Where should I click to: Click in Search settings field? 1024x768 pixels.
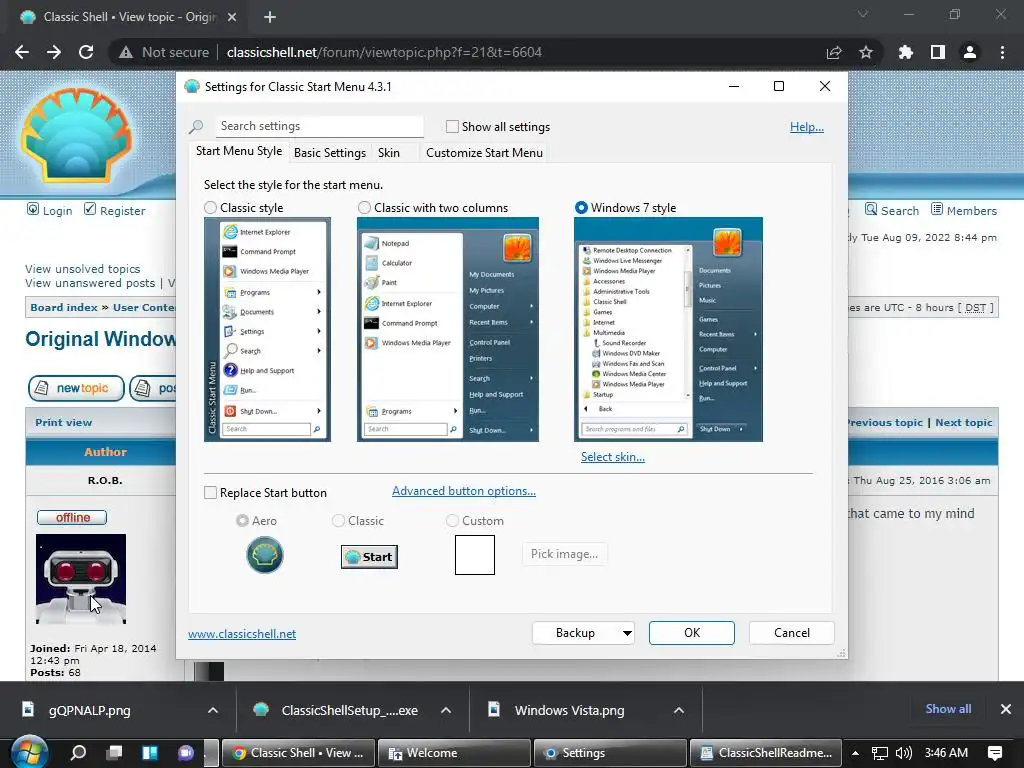(320, 126)
